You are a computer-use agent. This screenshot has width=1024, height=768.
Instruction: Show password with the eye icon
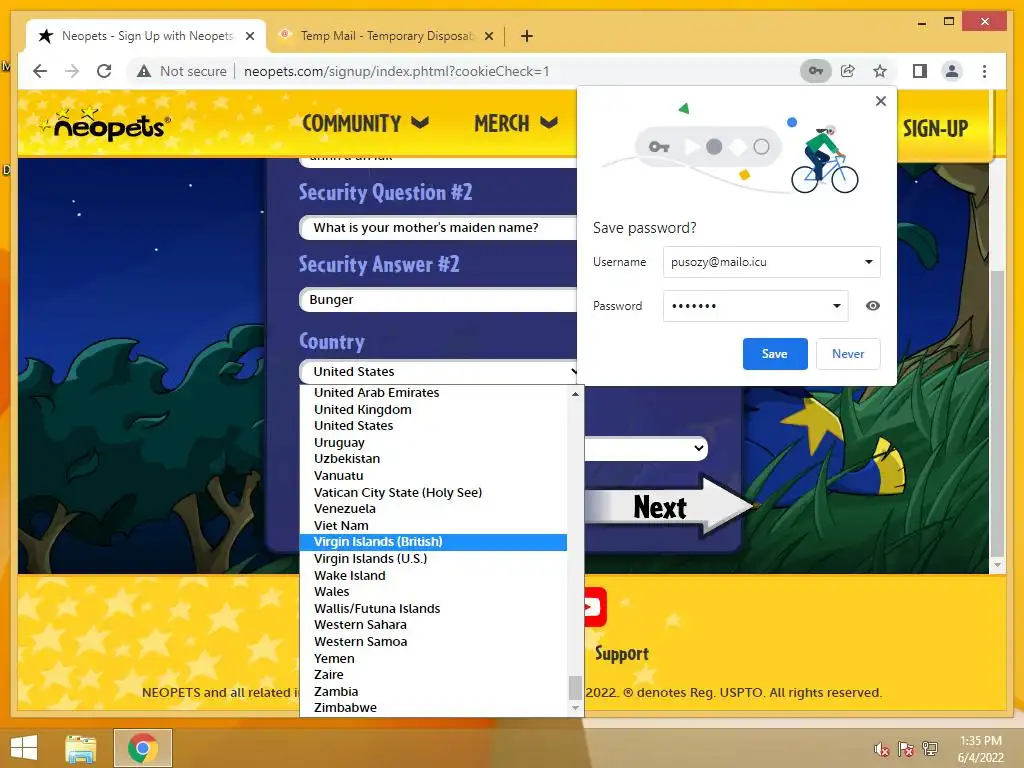coord(872,306)
